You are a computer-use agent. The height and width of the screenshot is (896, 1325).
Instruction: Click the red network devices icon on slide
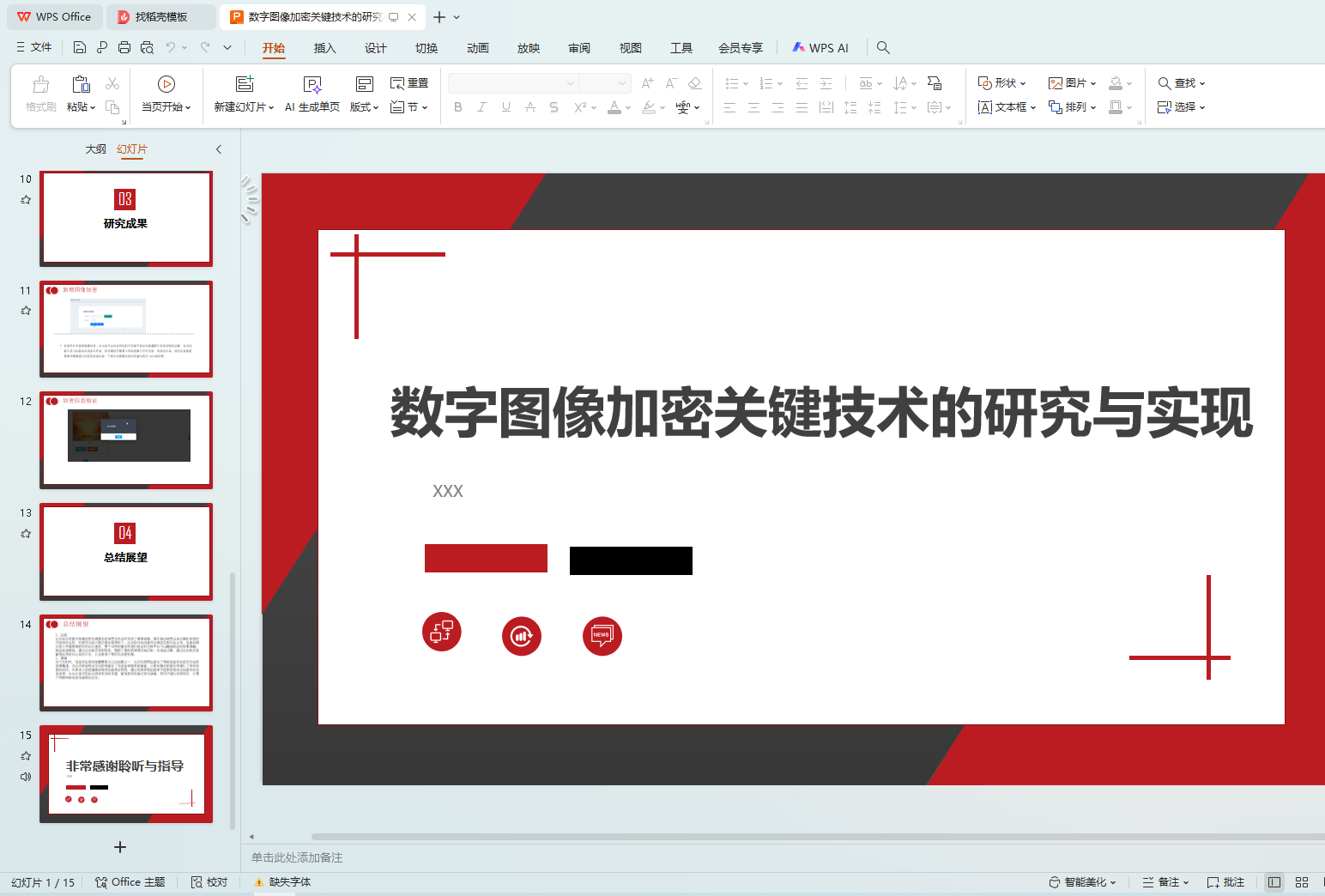[x=442, y=633]
